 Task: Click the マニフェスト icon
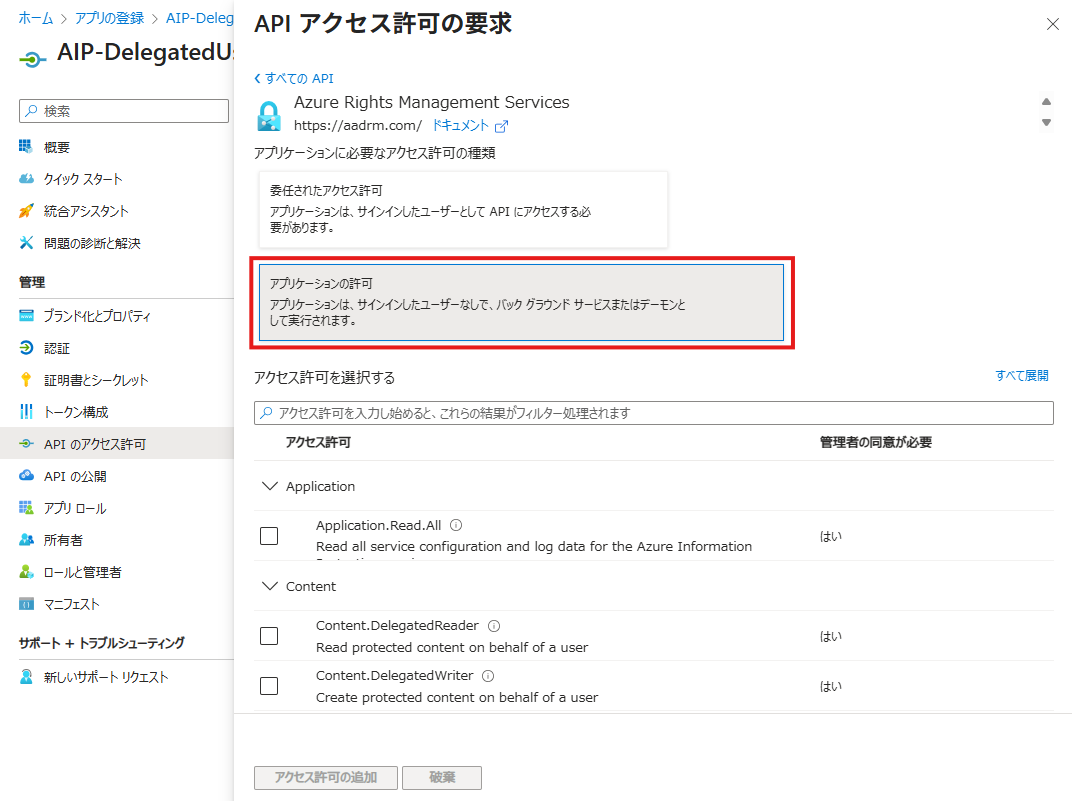coord(26,603)
